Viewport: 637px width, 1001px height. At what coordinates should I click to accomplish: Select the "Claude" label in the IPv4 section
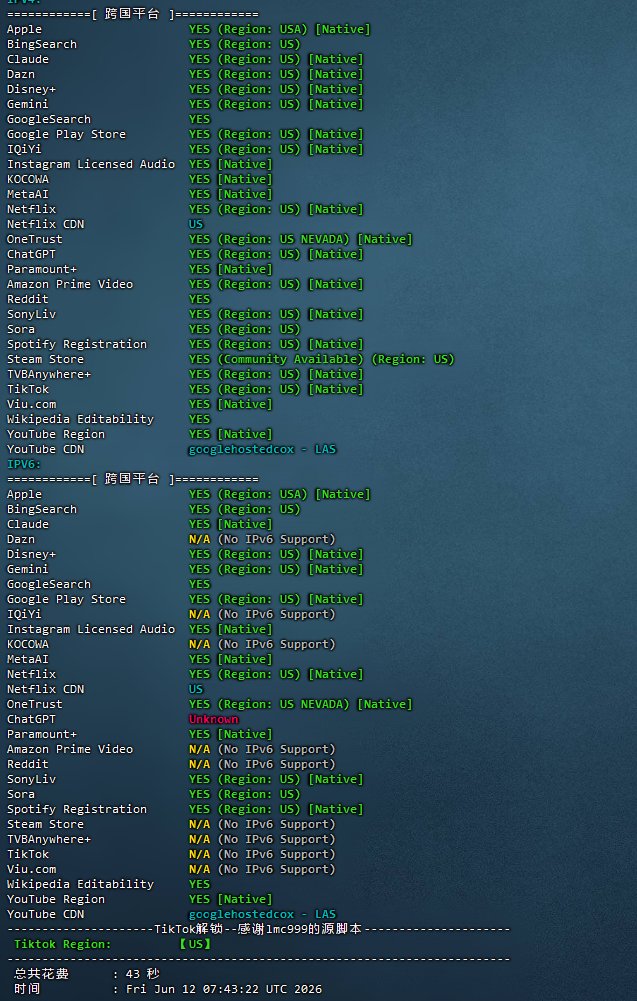tap(27, 59)
